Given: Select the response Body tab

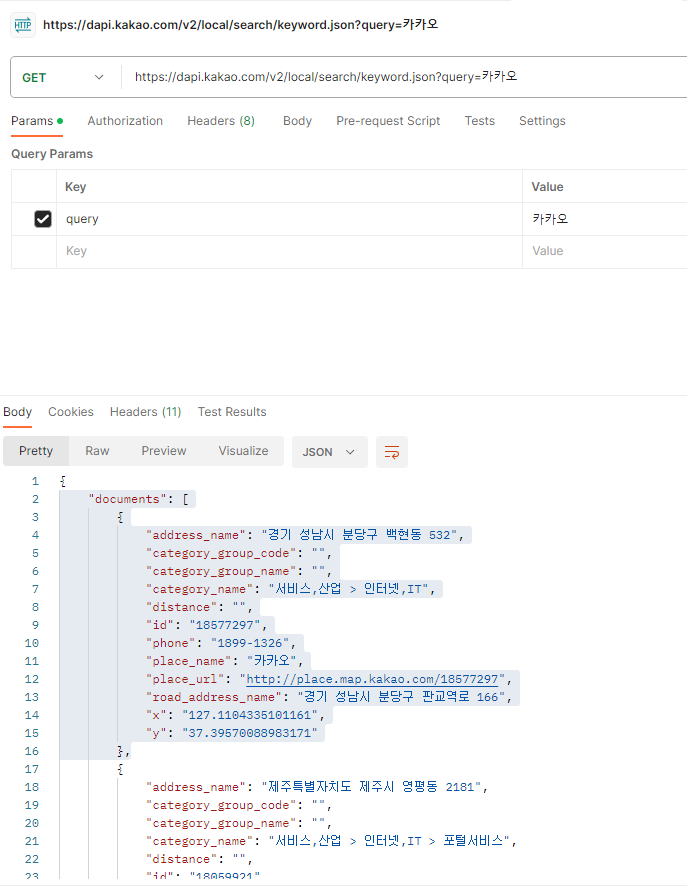Looking at the screenshot, I should coord(18,412).
